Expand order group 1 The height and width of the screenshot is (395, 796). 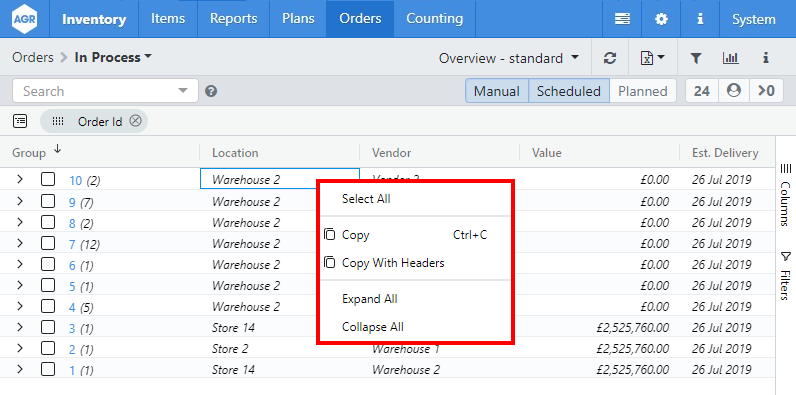20,369
